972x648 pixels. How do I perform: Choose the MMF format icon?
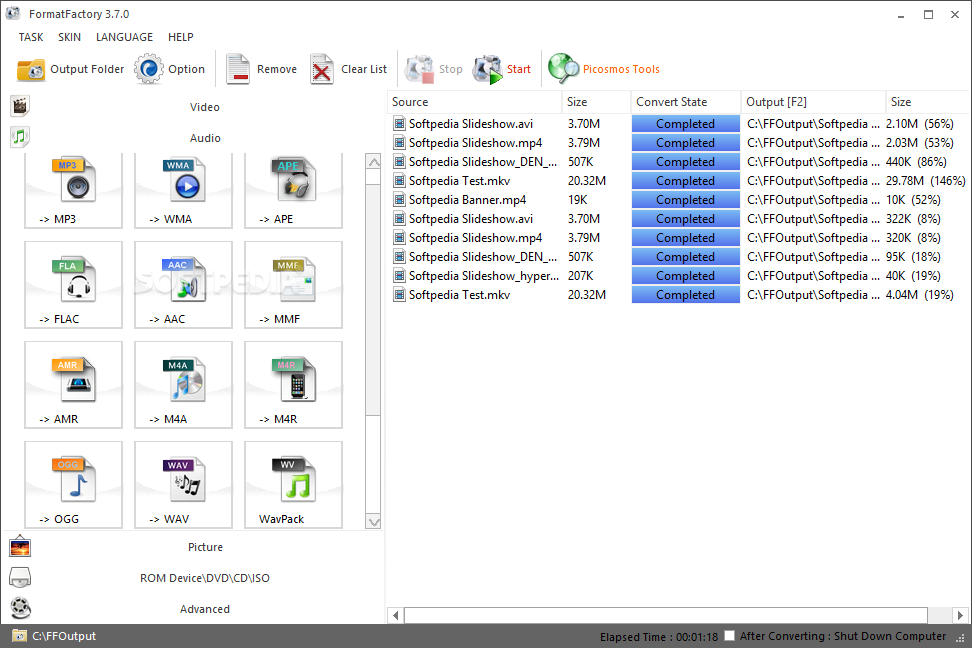pos(293,285)
